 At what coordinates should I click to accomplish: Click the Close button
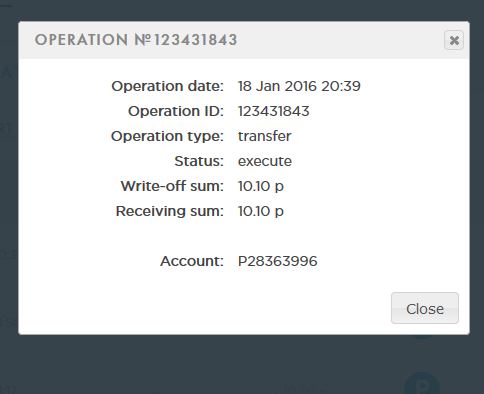click(425, 308)
